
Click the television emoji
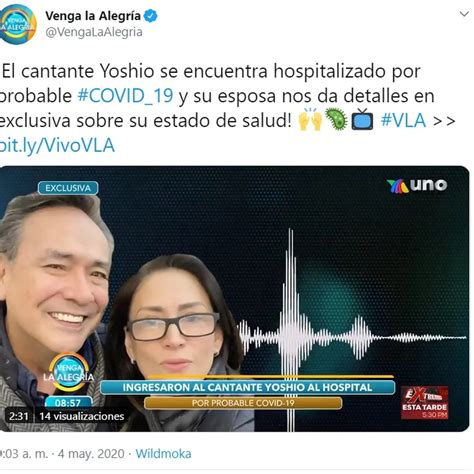(362, 119)
